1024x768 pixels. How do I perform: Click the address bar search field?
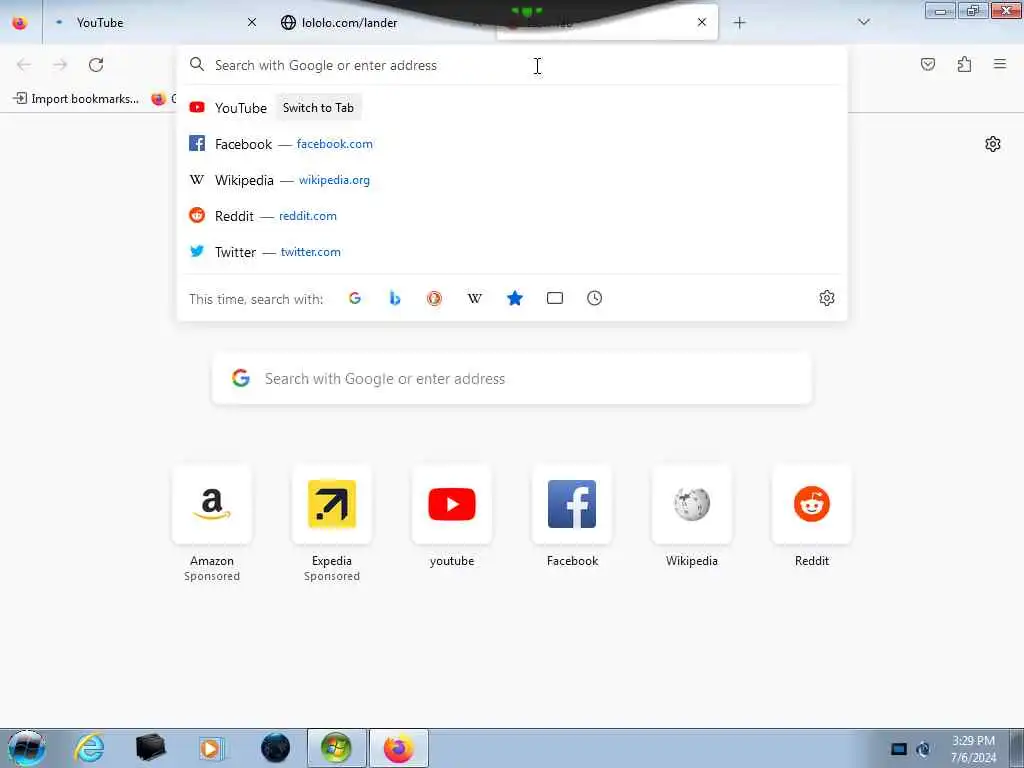[x=513, y=65]
